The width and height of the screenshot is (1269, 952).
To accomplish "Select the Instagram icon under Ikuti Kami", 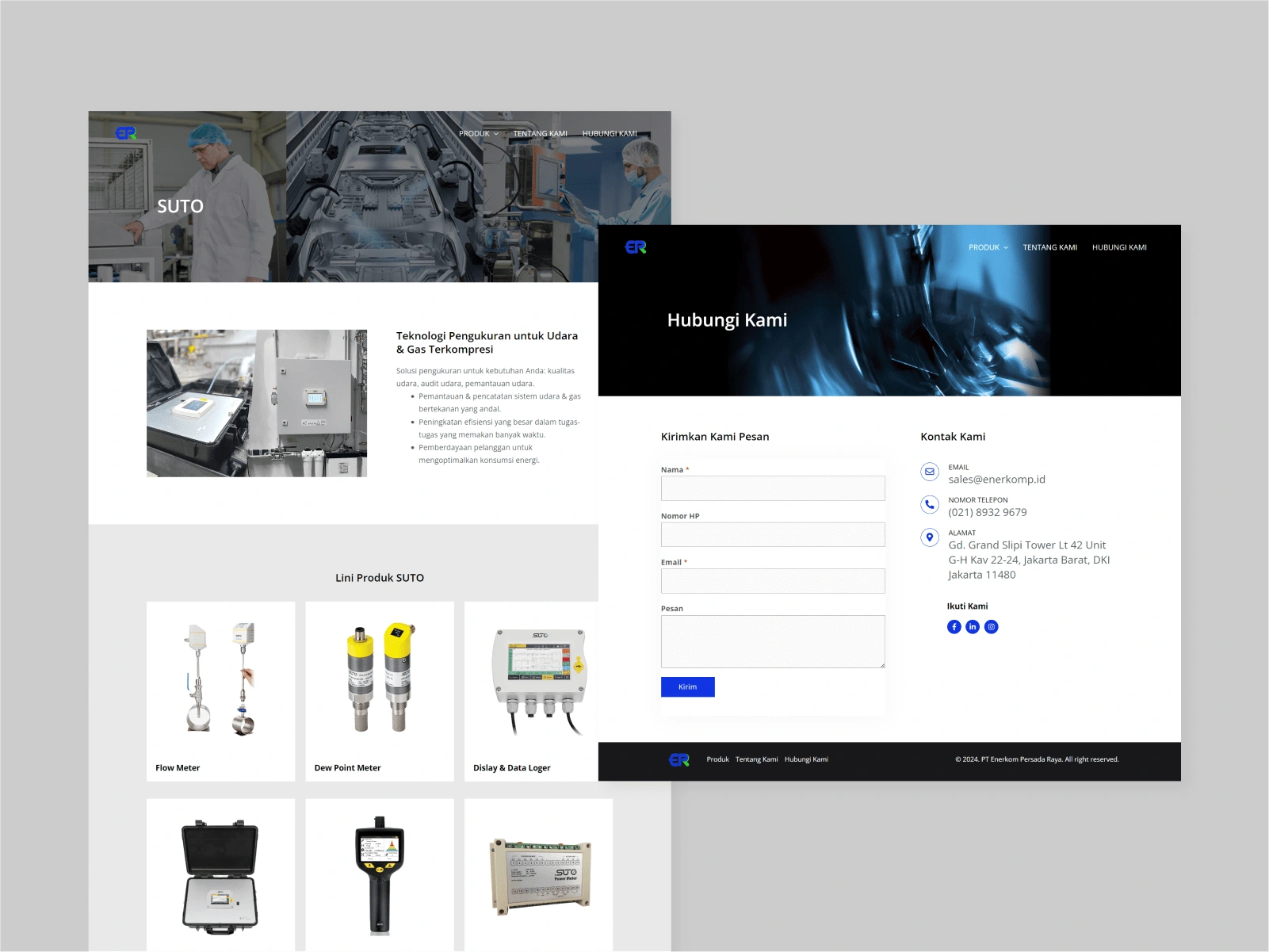I will [991, 626].
